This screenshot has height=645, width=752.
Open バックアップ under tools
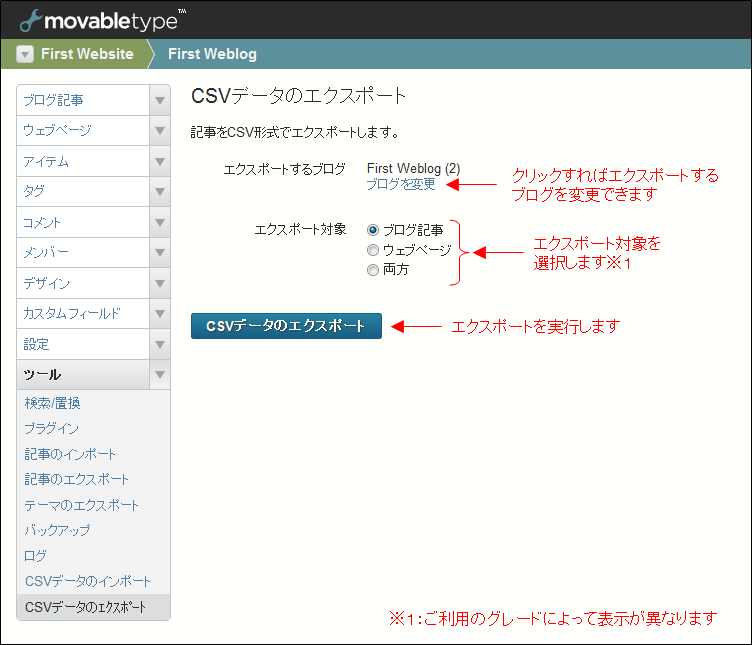coord(57,530)
